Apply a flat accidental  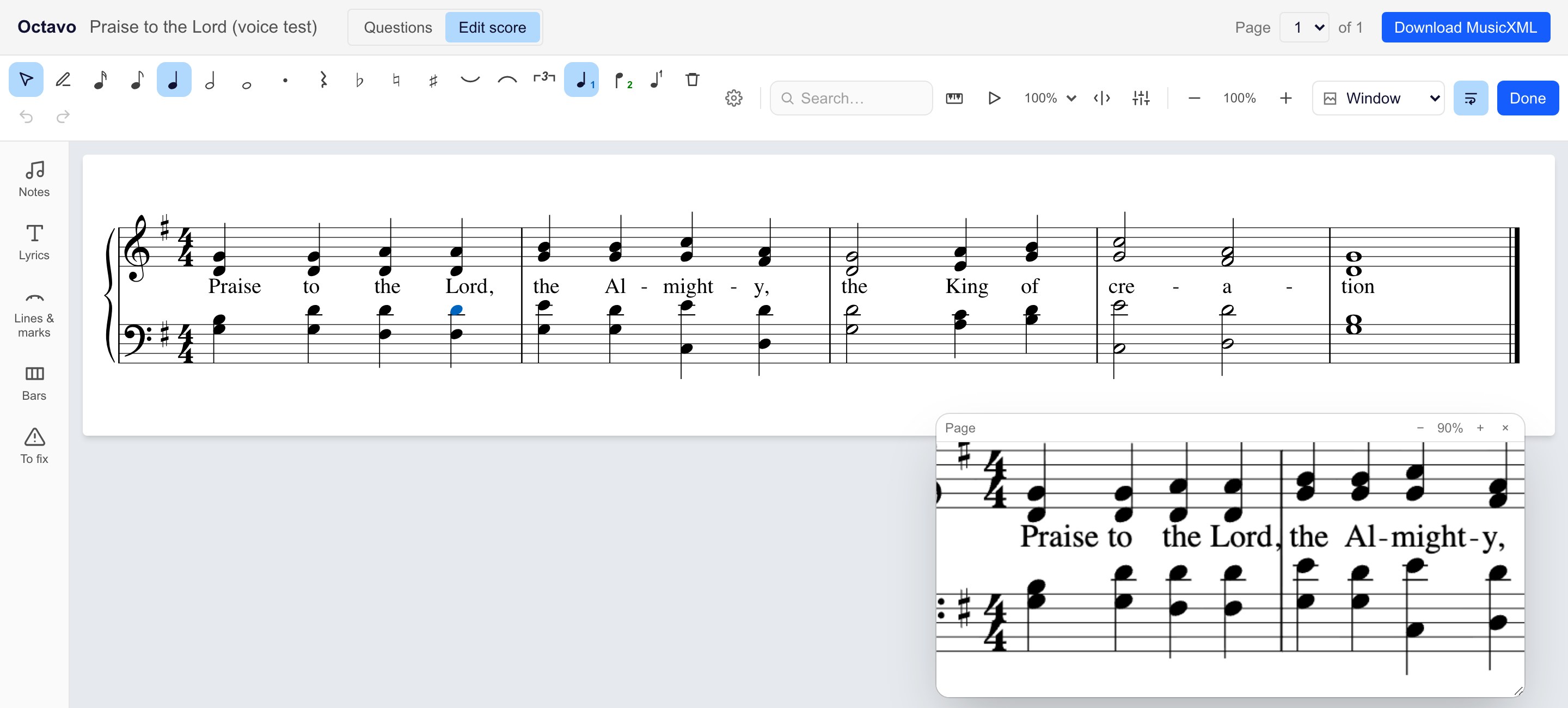(359, 80)
